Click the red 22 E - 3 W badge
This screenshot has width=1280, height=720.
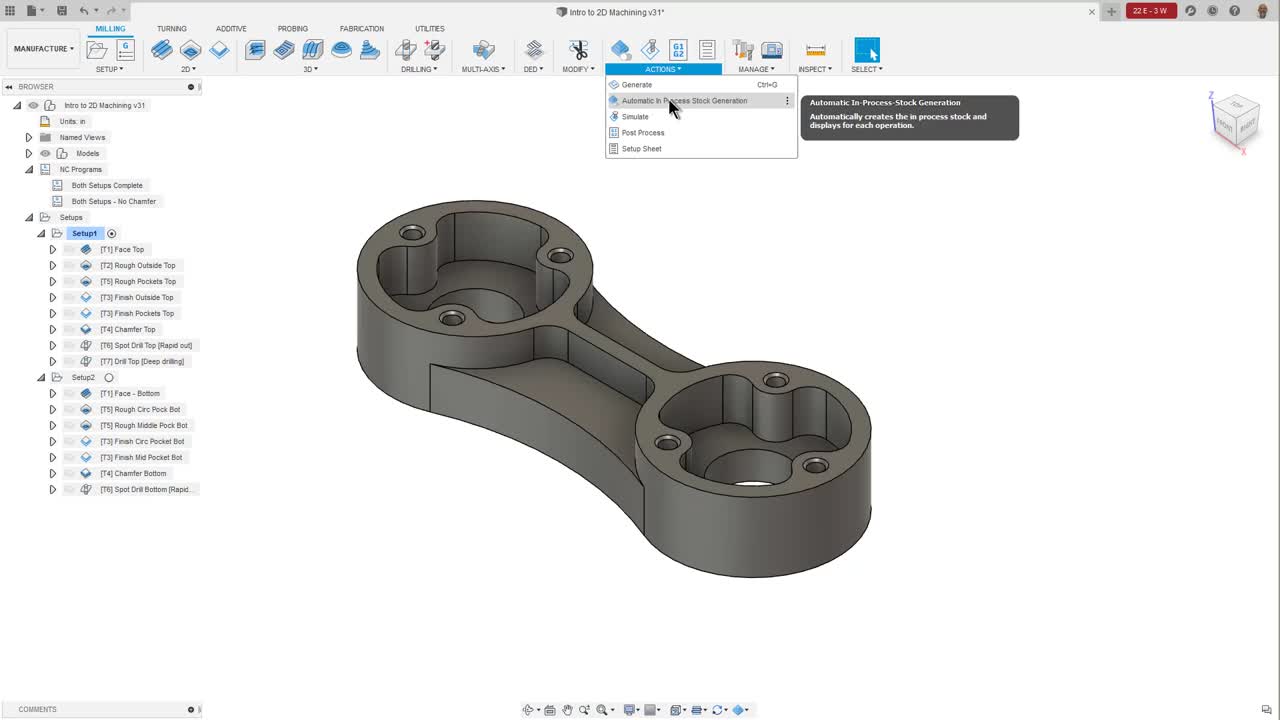[x=1150, y=11]
